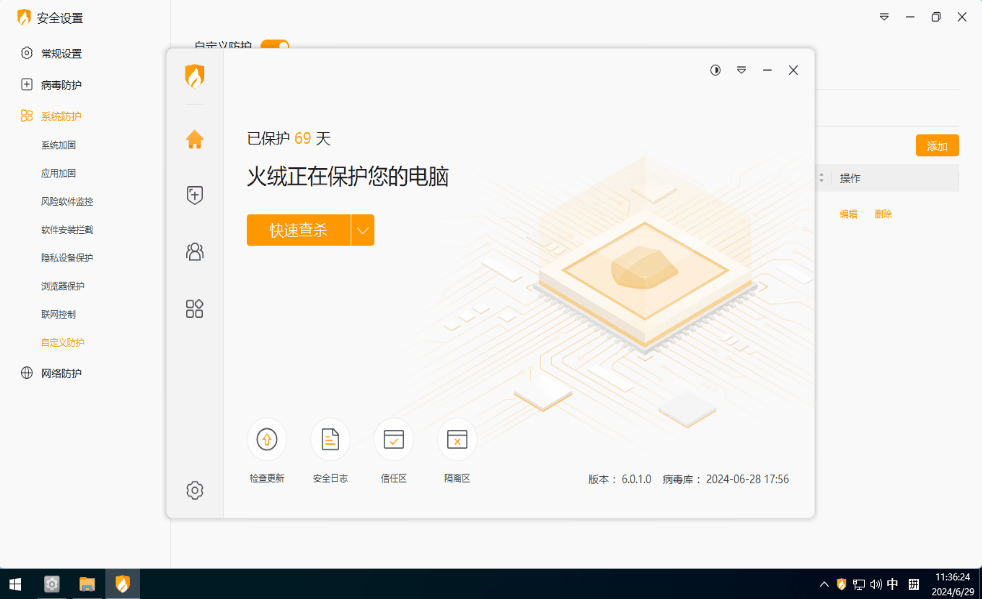The width and height of the screenshot is (982, 599).
Task: Click the 删除 link in rule row
Action: point(883,214)
